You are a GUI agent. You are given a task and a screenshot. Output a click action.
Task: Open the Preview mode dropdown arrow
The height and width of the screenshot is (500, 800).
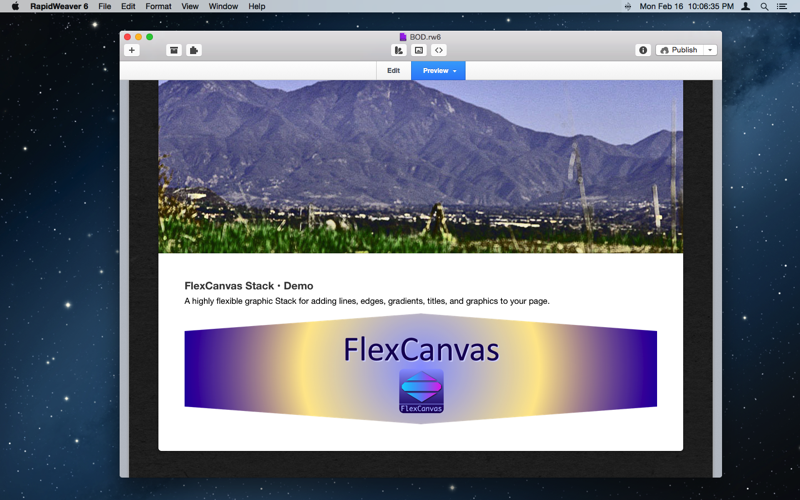pos(455,71)
